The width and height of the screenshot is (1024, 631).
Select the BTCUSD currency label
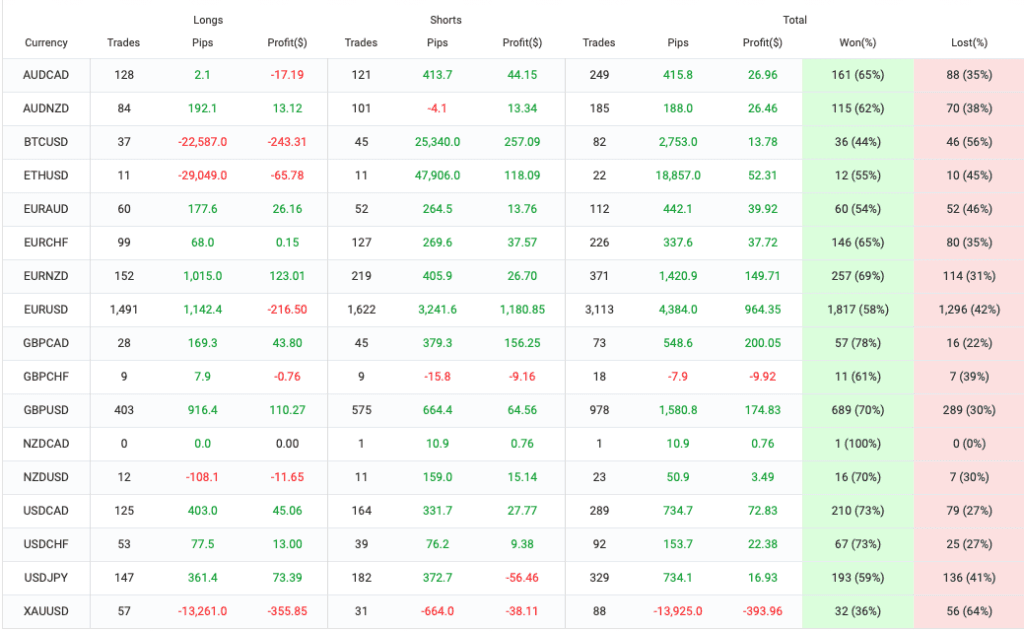click(x=46, y=142)
